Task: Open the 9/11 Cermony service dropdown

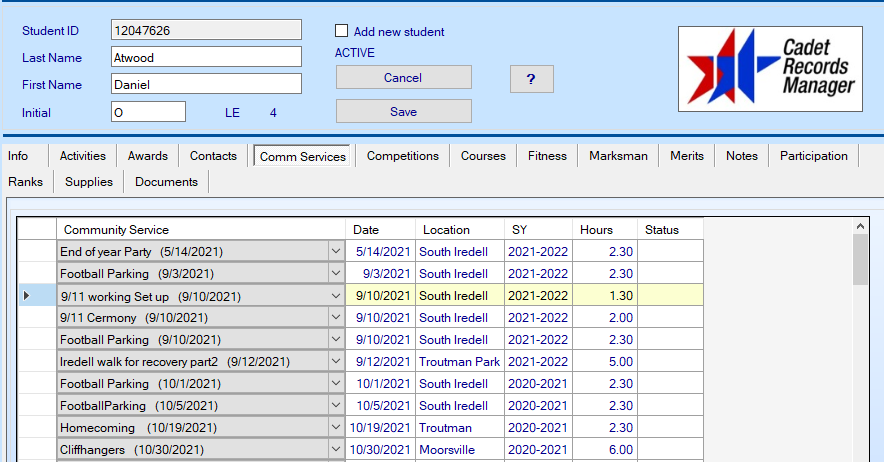Action: tap(336, 318)
